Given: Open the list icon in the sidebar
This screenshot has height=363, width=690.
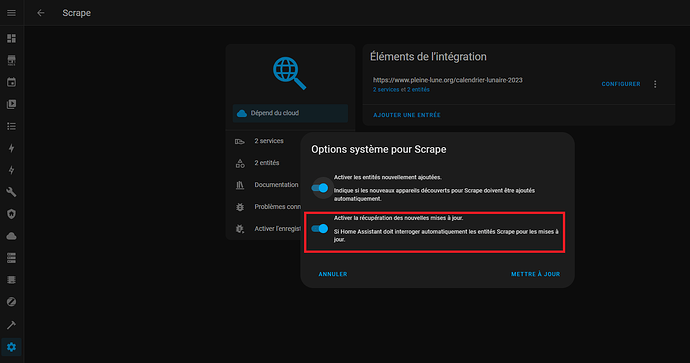Looking at the screenshot, I should pyautogui.click(x=11, y=126).
